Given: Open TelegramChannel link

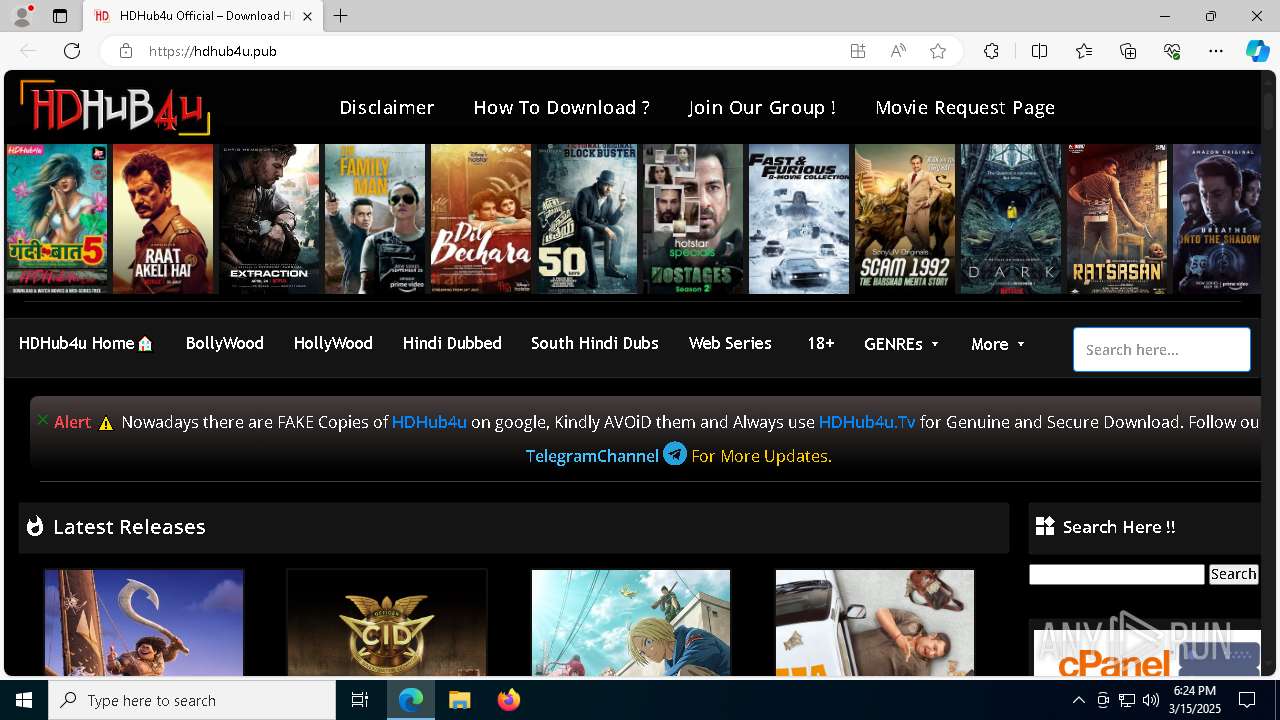Looking at the screenshot, I should [x=592, y=456].
